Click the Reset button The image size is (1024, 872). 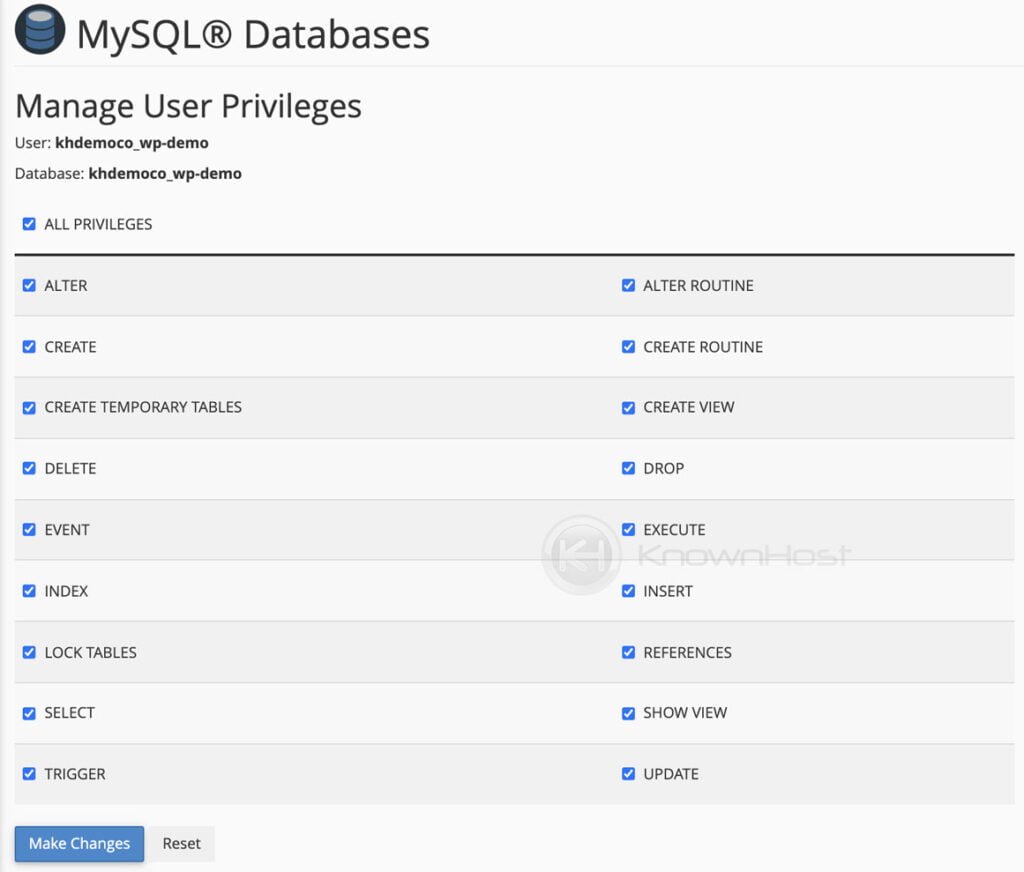tap(182, 844)
